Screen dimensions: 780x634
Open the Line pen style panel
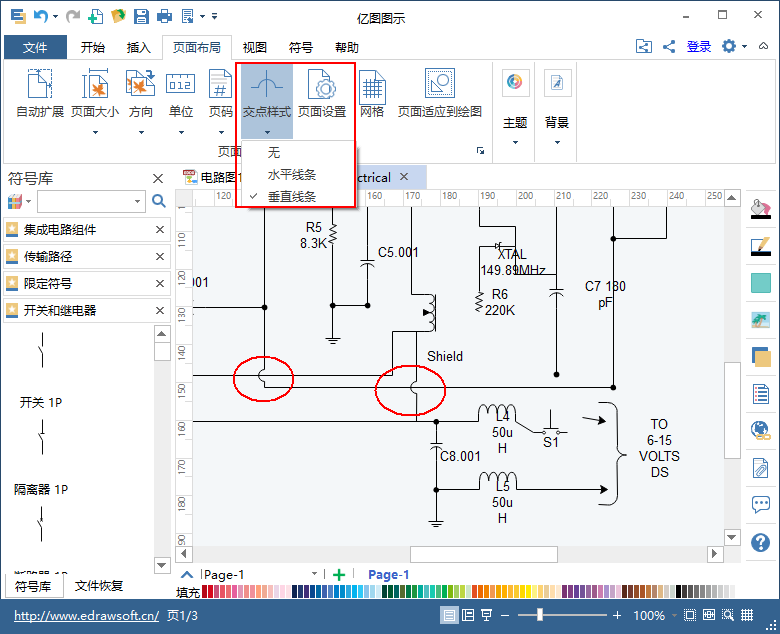click(x=761, y=246)
